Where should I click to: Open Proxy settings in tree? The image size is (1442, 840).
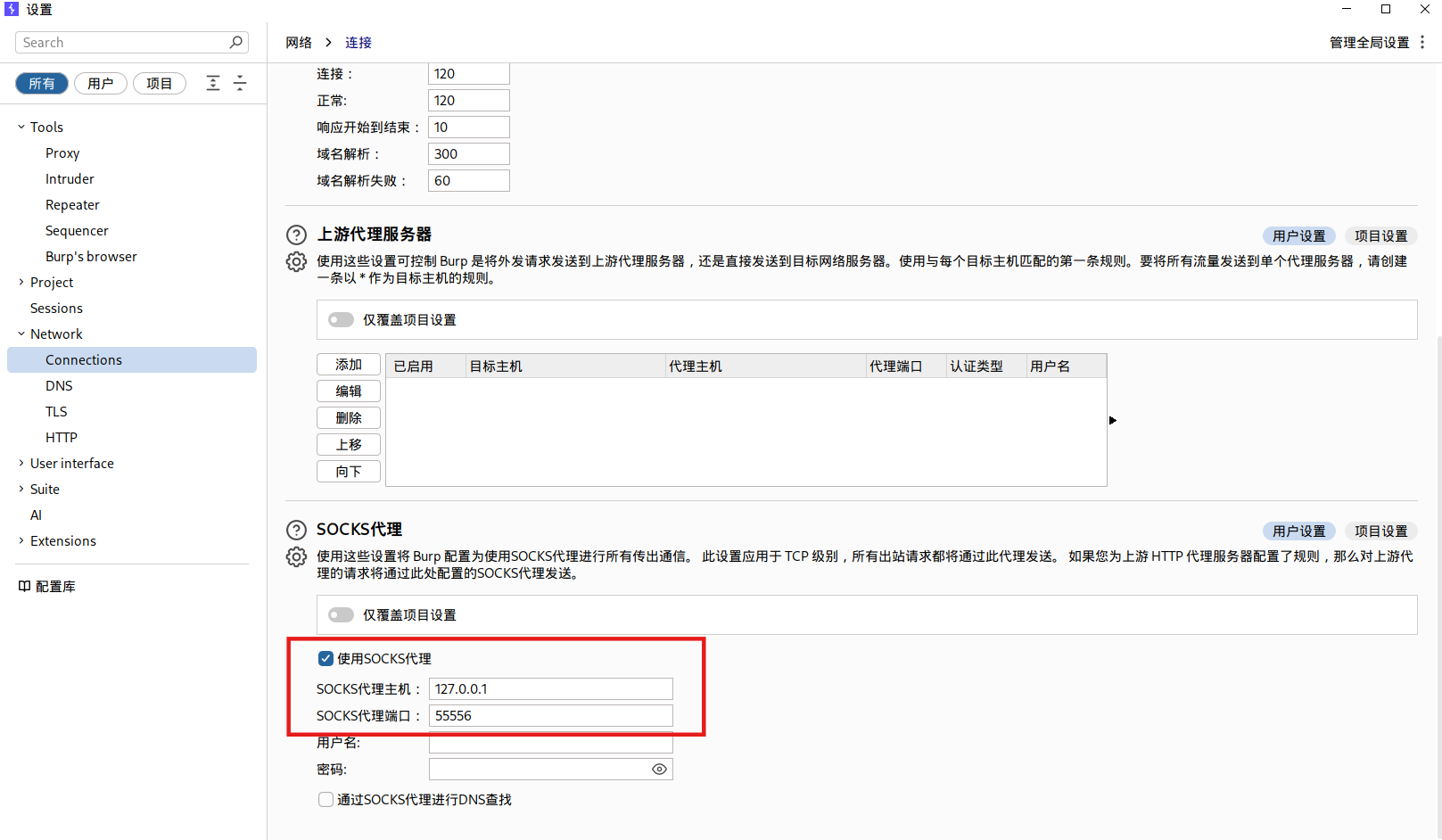(x=62, y=152)
